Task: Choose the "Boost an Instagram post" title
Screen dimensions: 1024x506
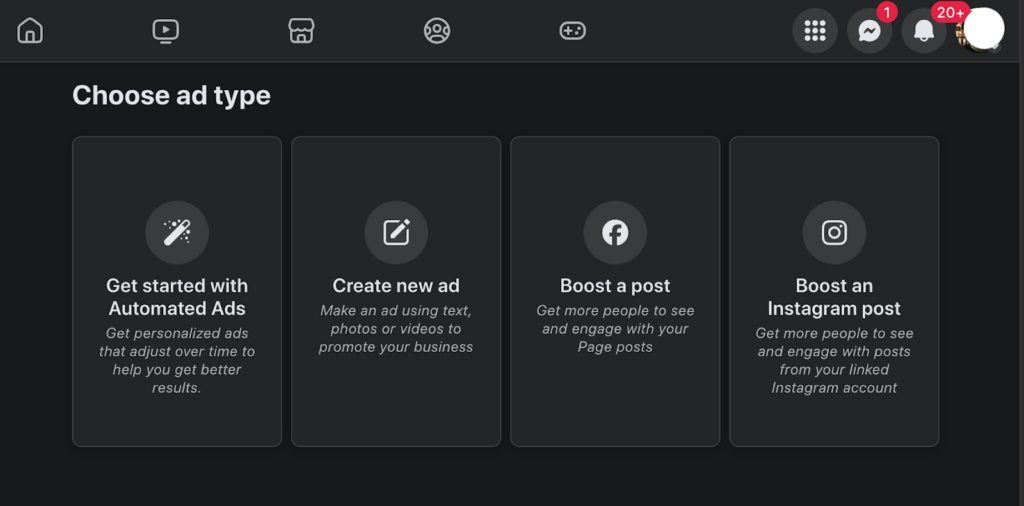Action: (834, 297)
